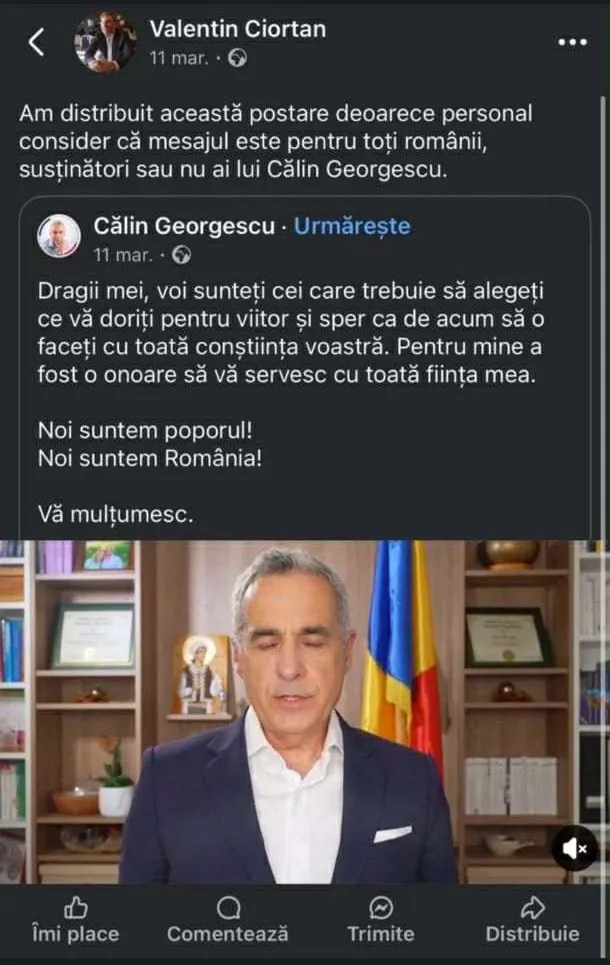
Task: Like the post with thumbs-up icon
Action: click(x=76, y=907)
